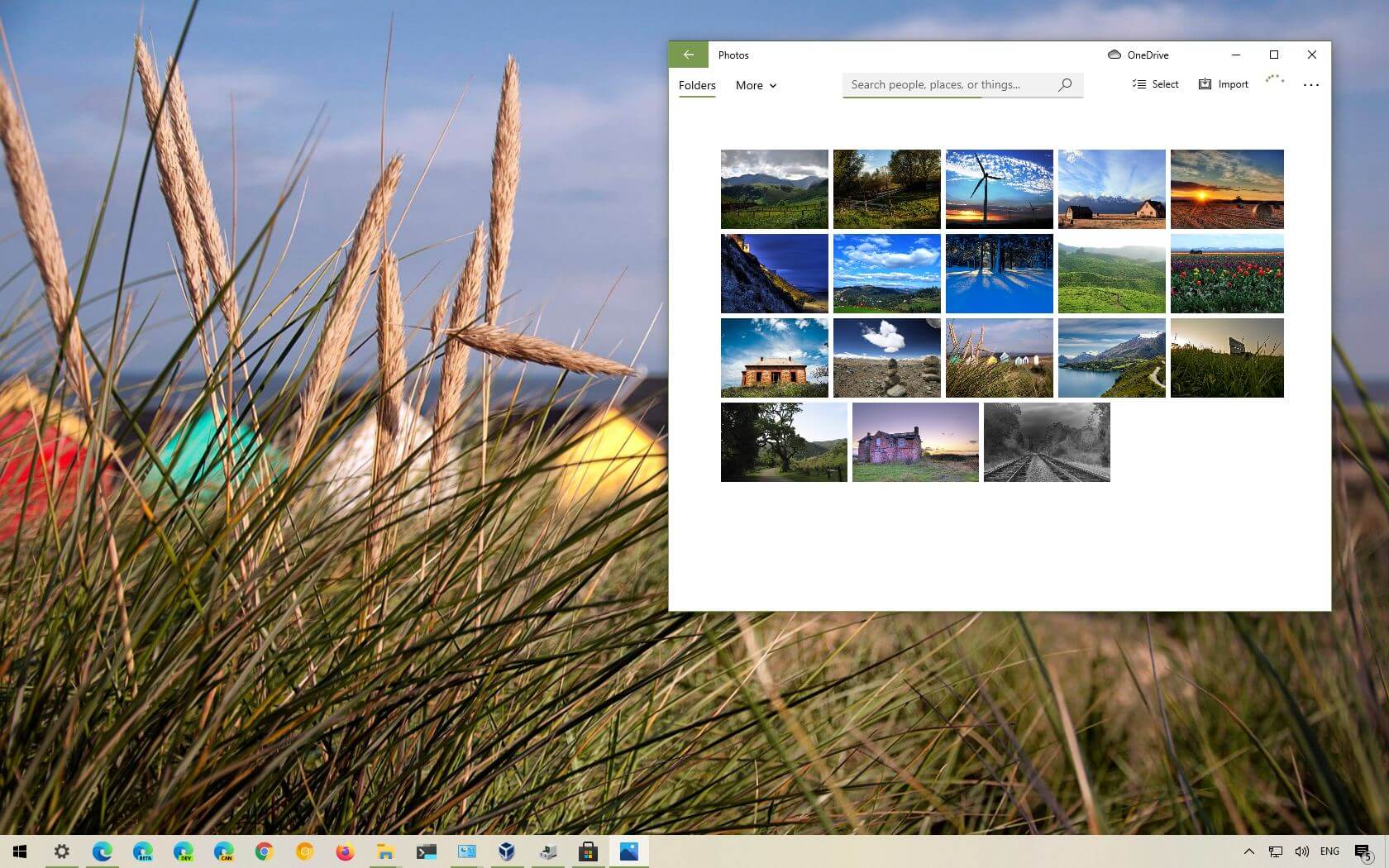Open the wind turbine sunset photo

999,188
